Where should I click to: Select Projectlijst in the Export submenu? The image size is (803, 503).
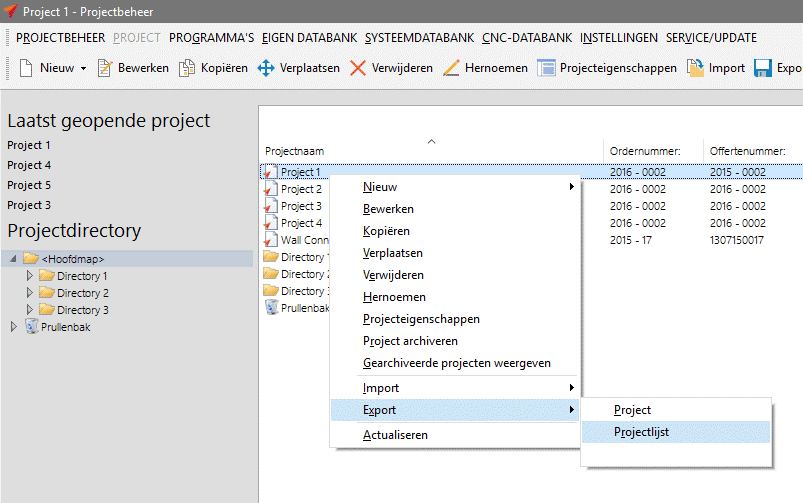point(642,432)
